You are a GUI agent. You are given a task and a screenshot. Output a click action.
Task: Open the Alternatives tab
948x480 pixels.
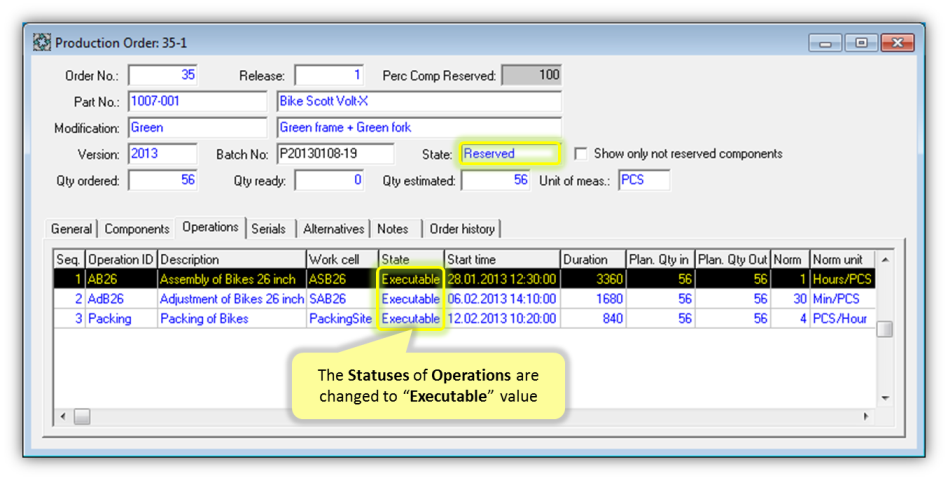pyautogui.click(x=333, y=229)
